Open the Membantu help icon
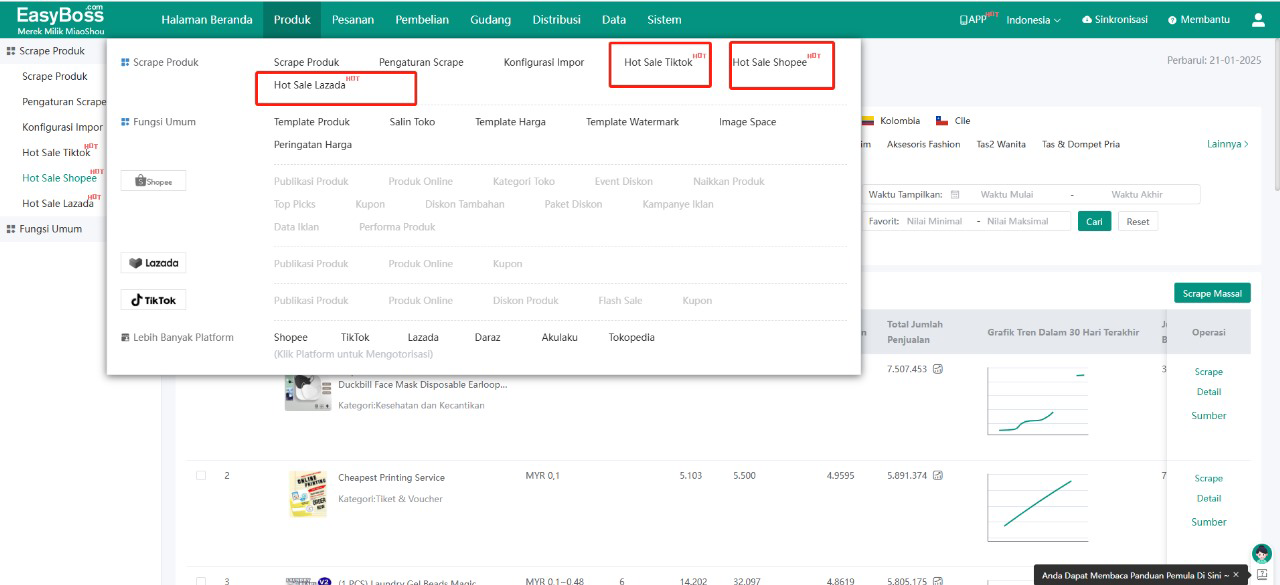This screenshot has width=1280, height=585. click(1172, 20)
